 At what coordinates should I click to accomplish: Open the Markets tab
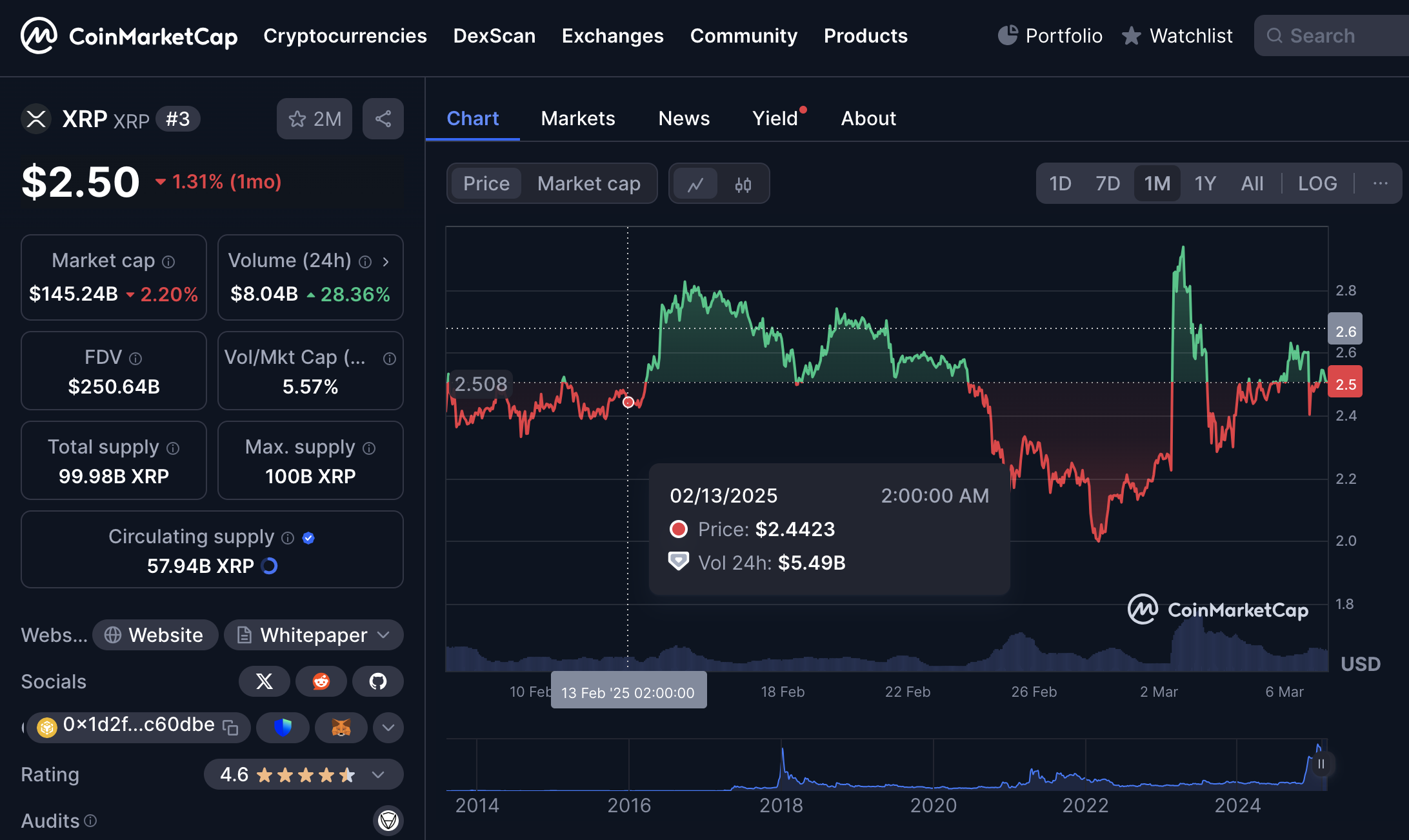(x=577, y=119)
